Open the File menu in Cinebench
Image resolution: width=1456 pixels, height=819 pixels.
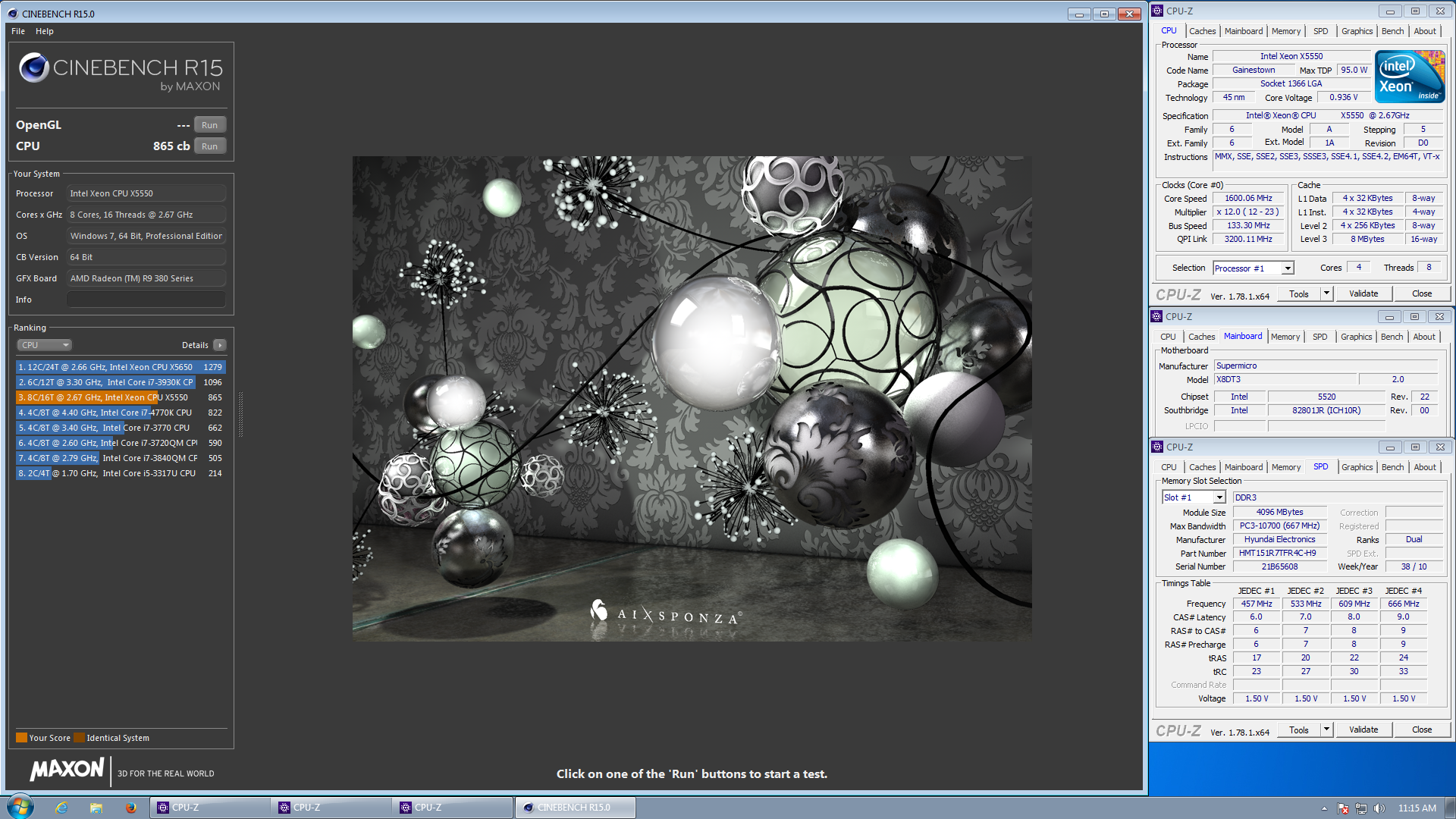[x=18, y=31]
